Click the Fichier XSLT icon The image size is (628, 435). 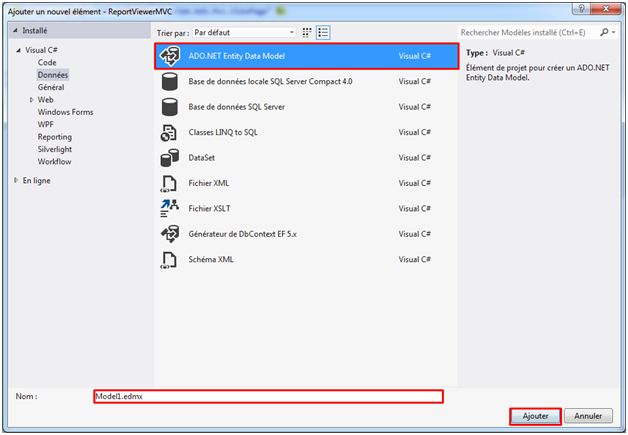[x=169, y=209]
